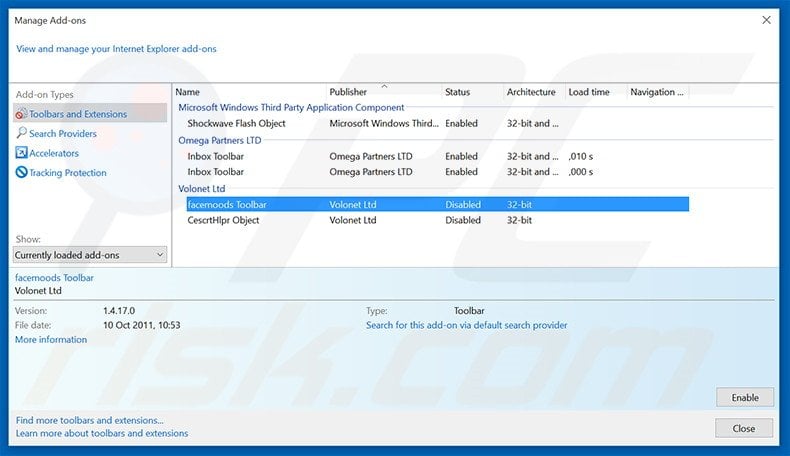Open Find more toolbars and extensions link
The width and height of the screenshot is (790, 456).
(90, 420)
